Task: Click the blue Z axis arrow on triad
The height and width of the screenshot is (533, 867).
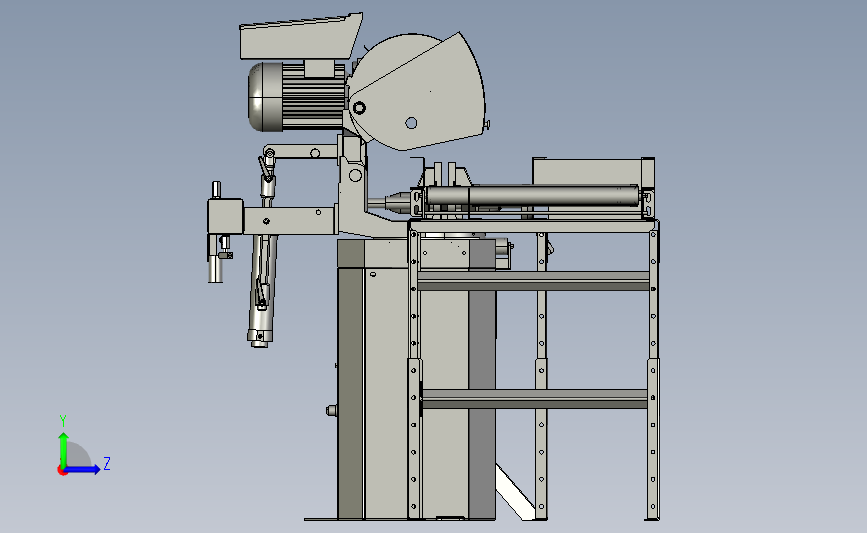Action: point(83,469)
